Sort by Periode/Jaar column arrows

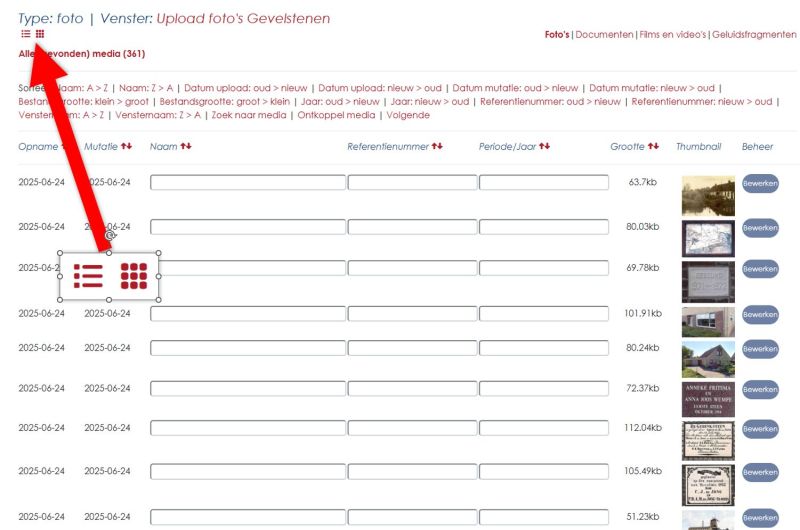coord(544,146)
